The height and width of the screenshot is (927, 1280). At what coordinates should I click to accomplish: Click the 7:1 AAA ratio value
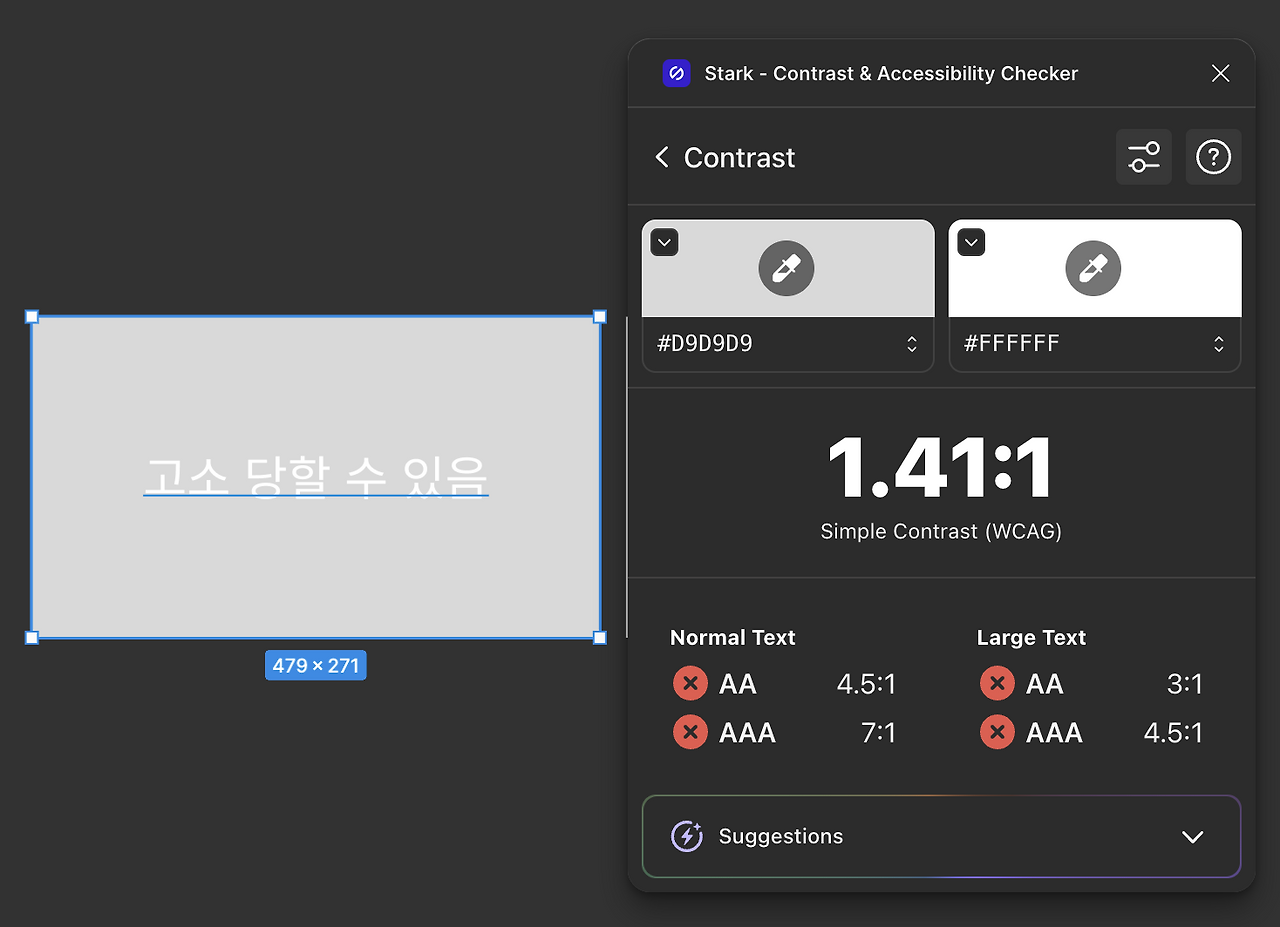click(879, 733)
